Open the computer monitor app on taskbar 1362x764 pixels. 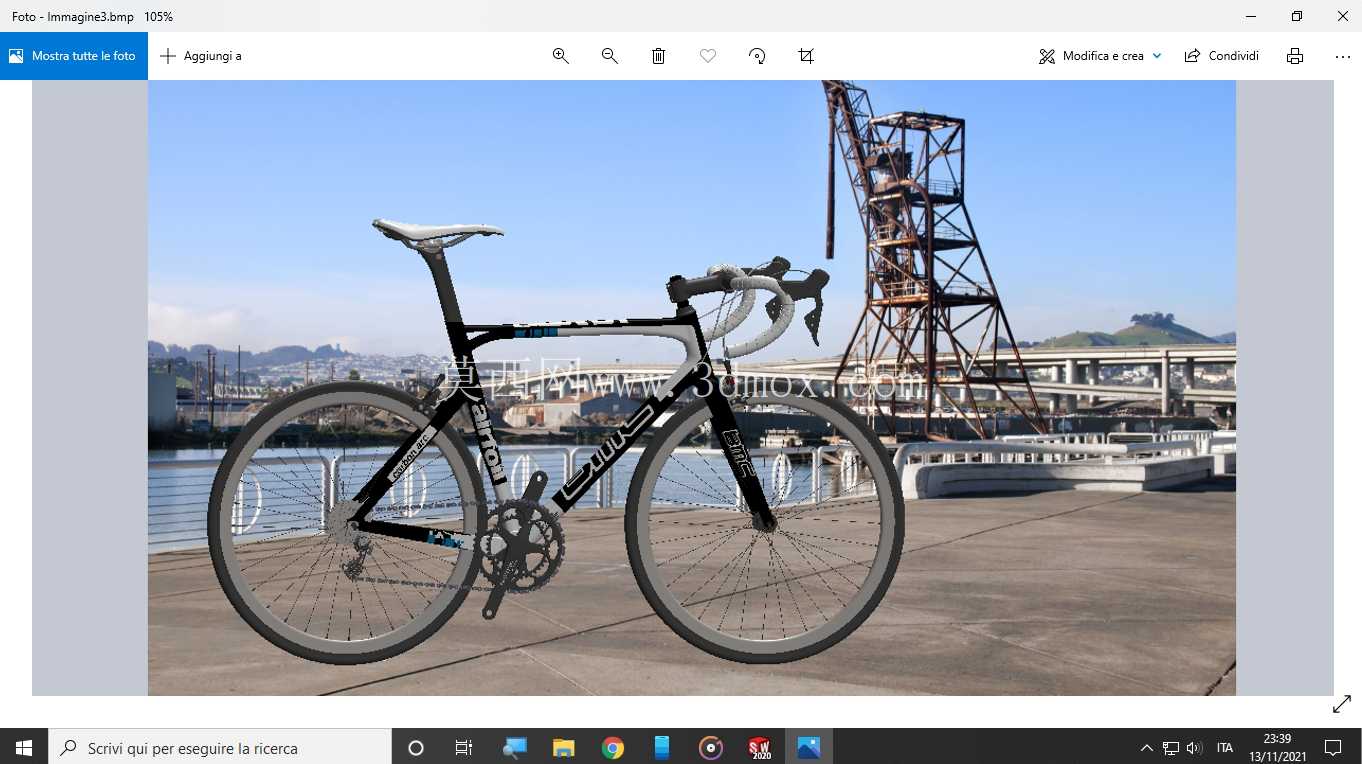pyautogui.click(x=515, y=748)
